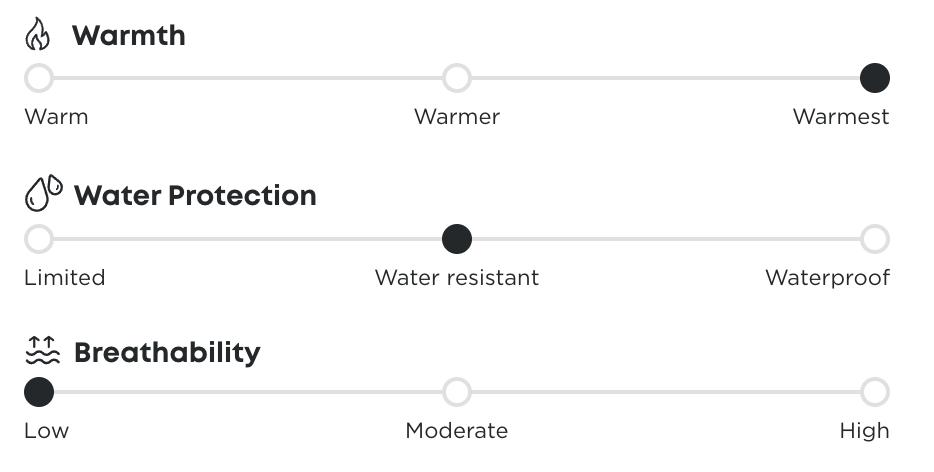Select the filled Low breathability circle
The image size is (934, 472).
coord(39,392)
